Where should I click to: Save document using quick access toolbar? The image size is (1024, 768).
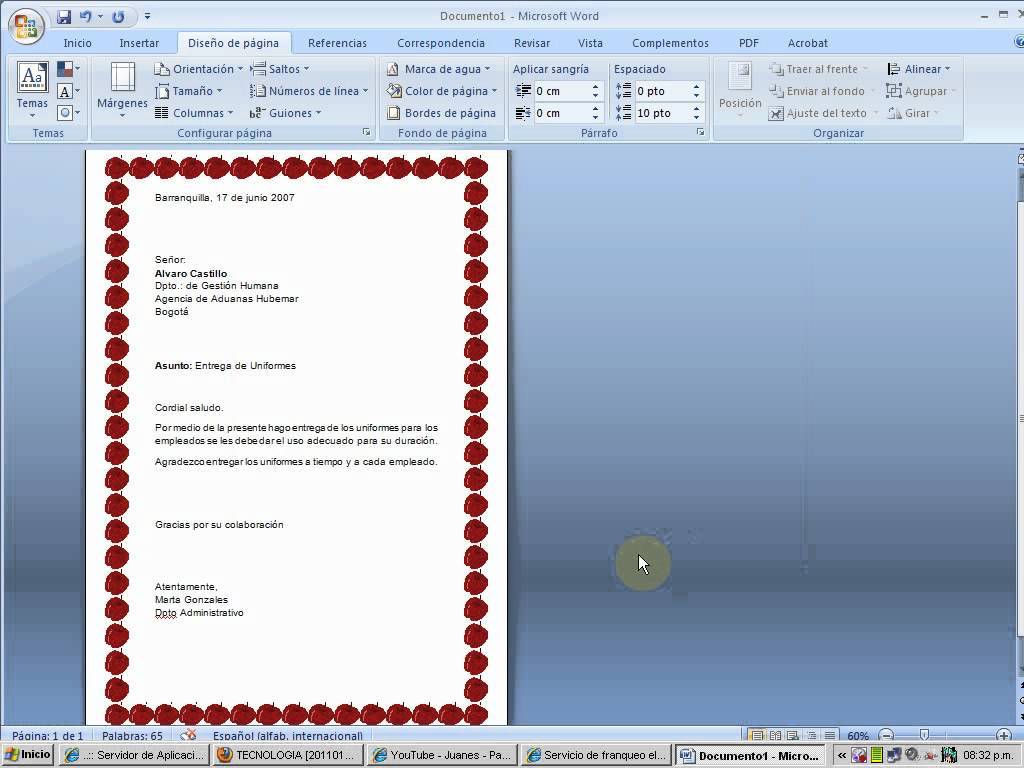point(64,17)
